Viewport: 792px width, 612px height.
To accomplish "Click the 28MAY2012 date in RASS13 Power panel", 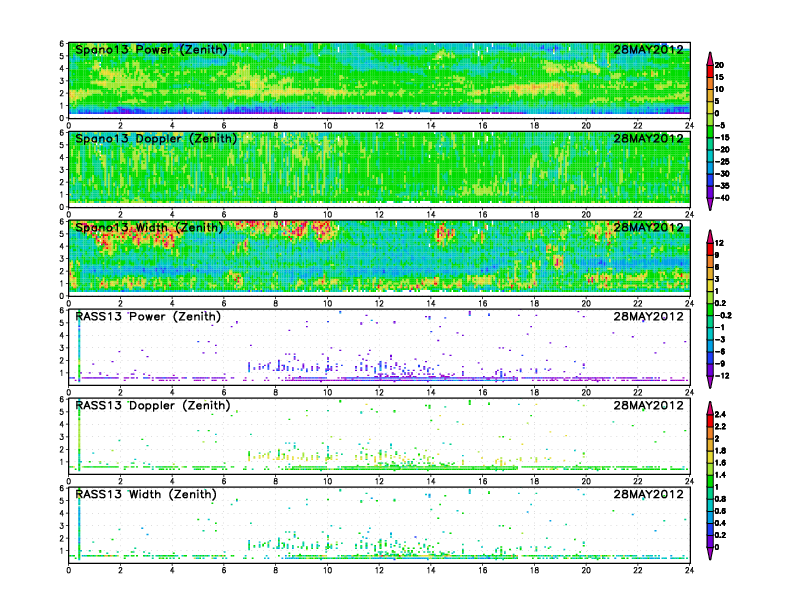I will [648, 317].
